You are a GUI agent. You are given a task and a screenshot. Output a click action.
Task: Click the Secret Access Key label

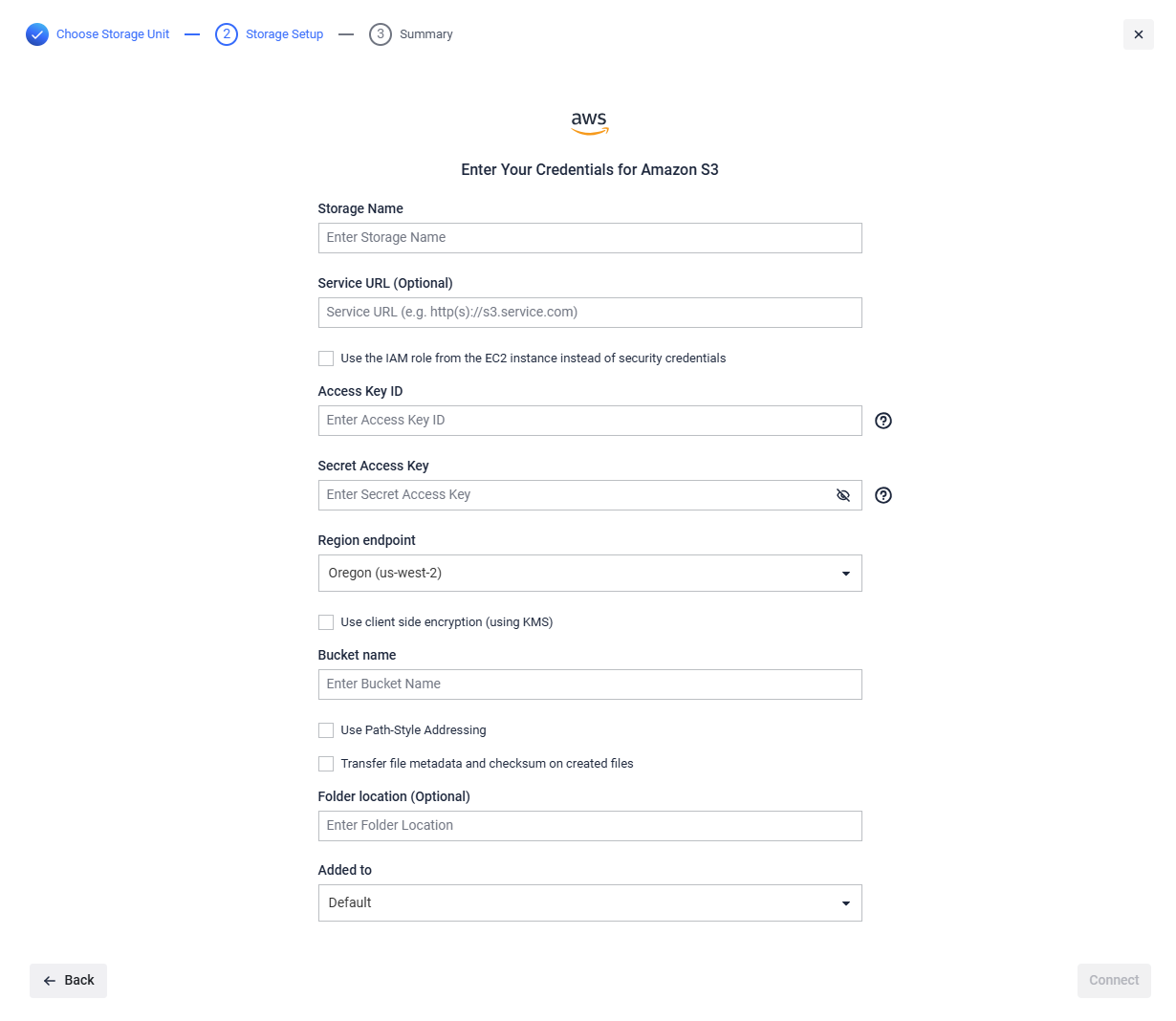pos(374,466)
